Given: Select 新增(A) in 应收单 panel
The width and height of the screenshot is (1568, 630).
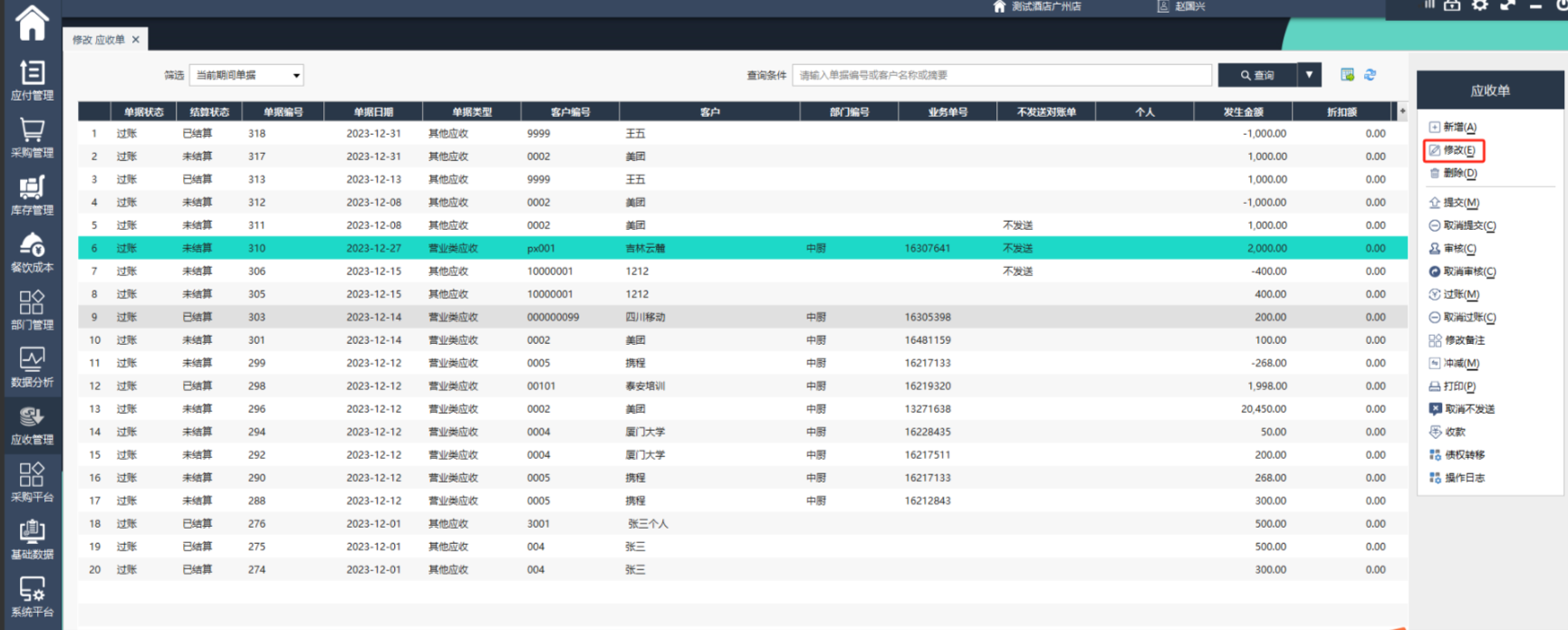Looking at the screenshot, I should coord(1458,127).
